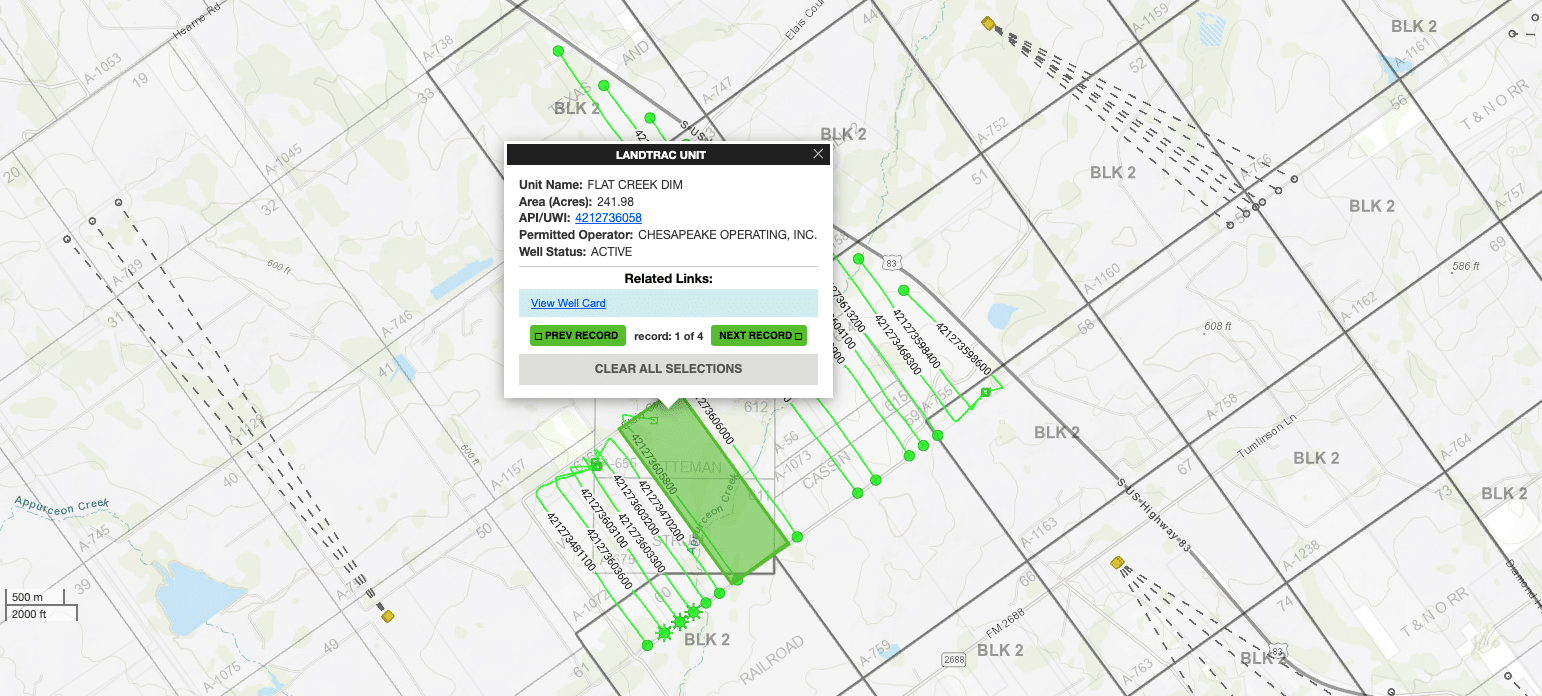The width and height of the screenshot is (1542, 696).
Task: Select well label 421273603300
Action: click(642, 541)
